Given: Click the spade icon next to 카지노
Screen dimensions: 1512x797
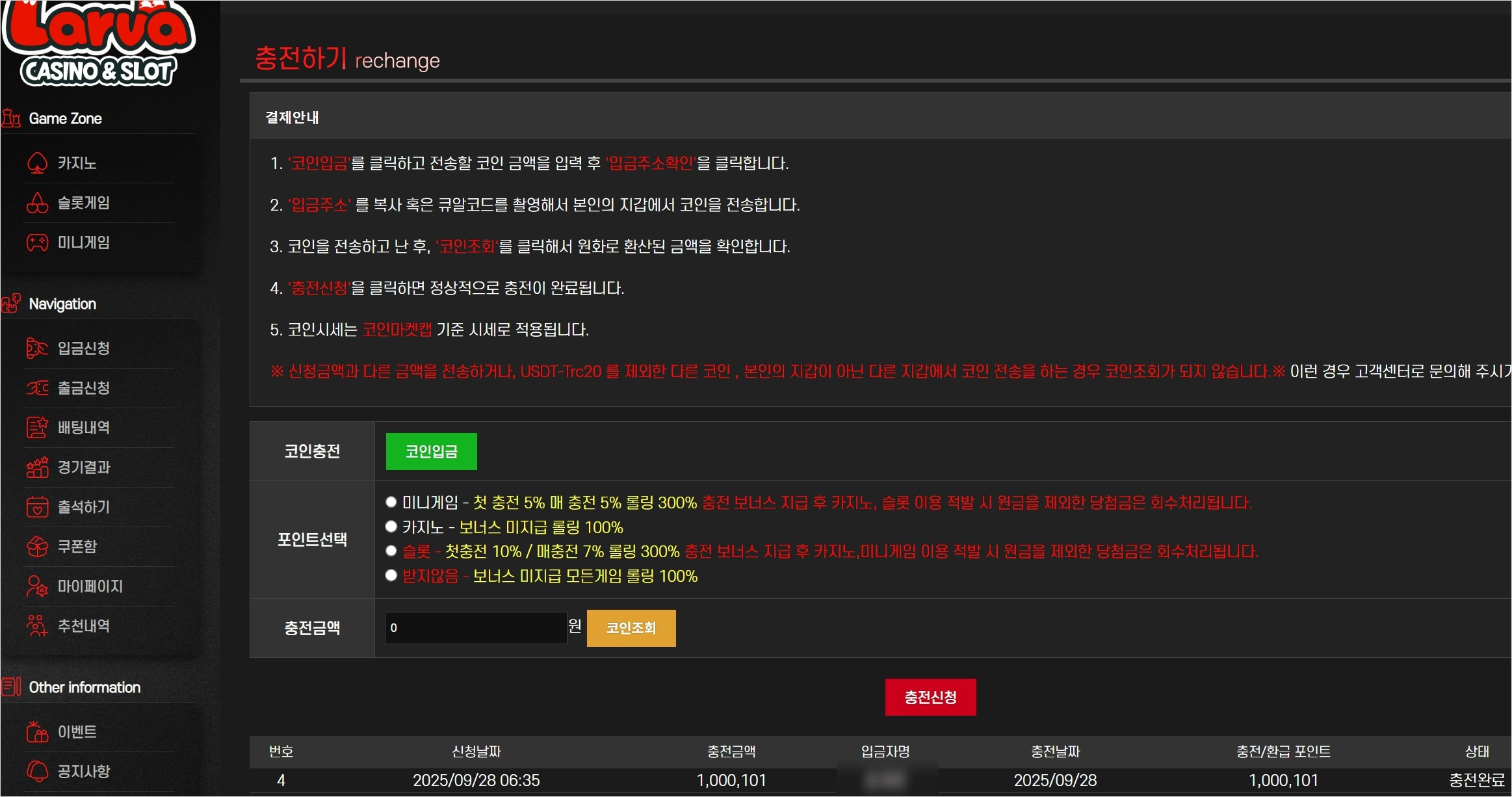Looking at the screenshot, I should coord(37,163).
